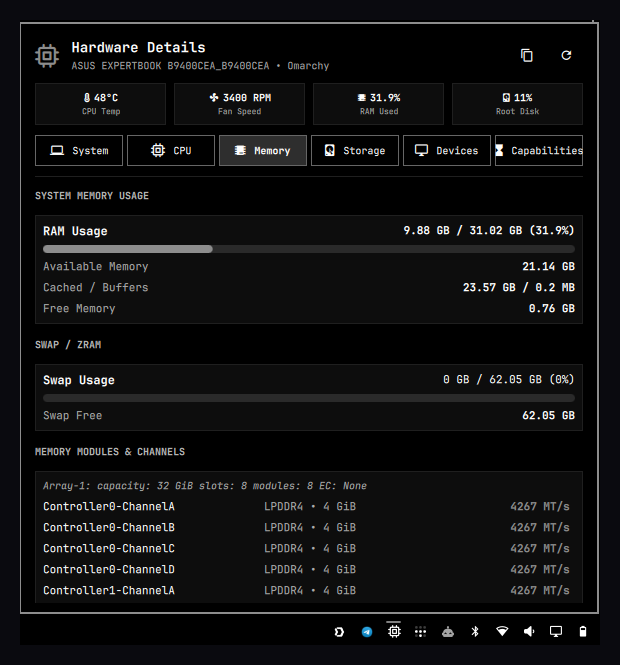620x665 pixels.
Task: Click the 23.57 GB / 0.2 MB value
Action: click(519, 288)
